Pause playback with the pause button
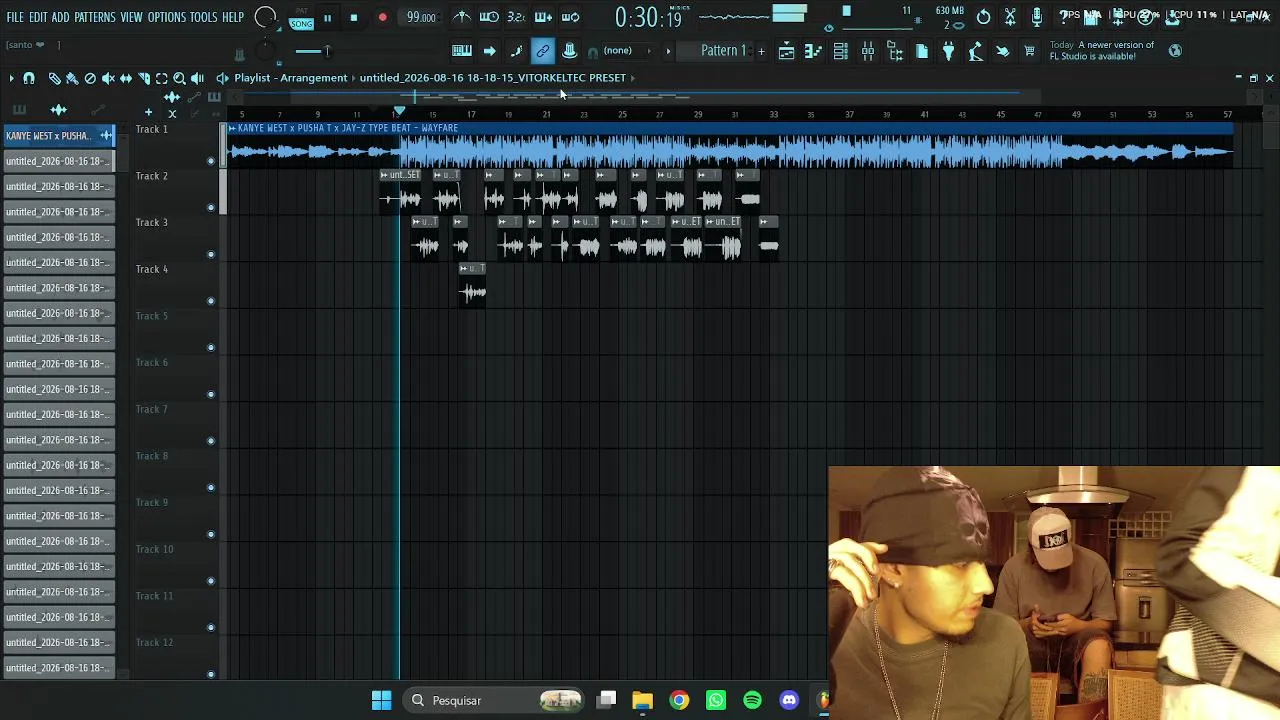This screenshot has width=1280, height=720. 327,17
